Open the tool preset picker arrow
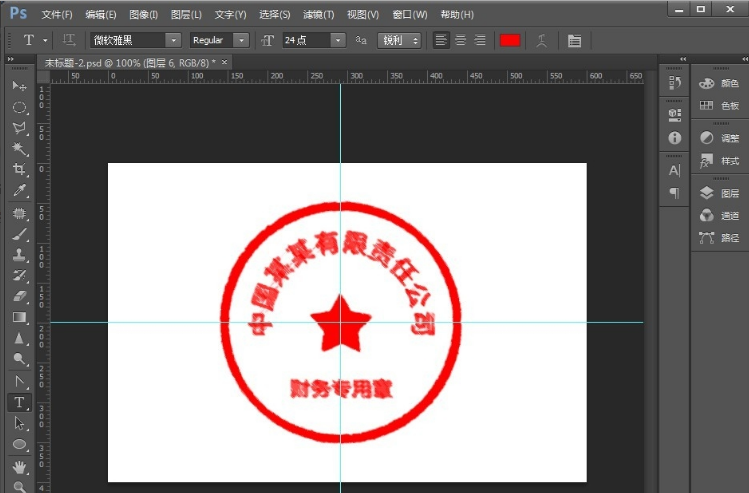749x493 pixels. [45, 41]
